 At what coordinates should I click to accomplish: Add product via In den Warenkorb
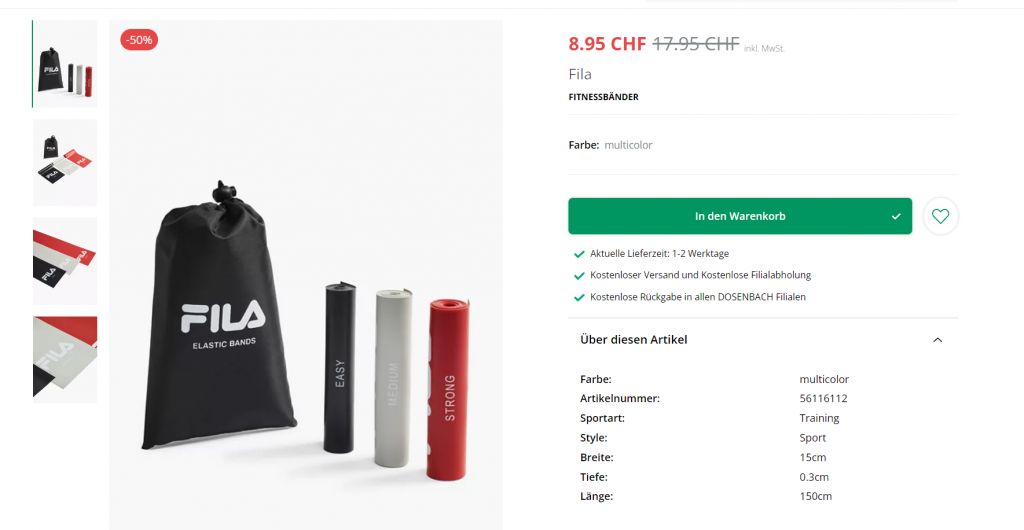coord(740,216)
